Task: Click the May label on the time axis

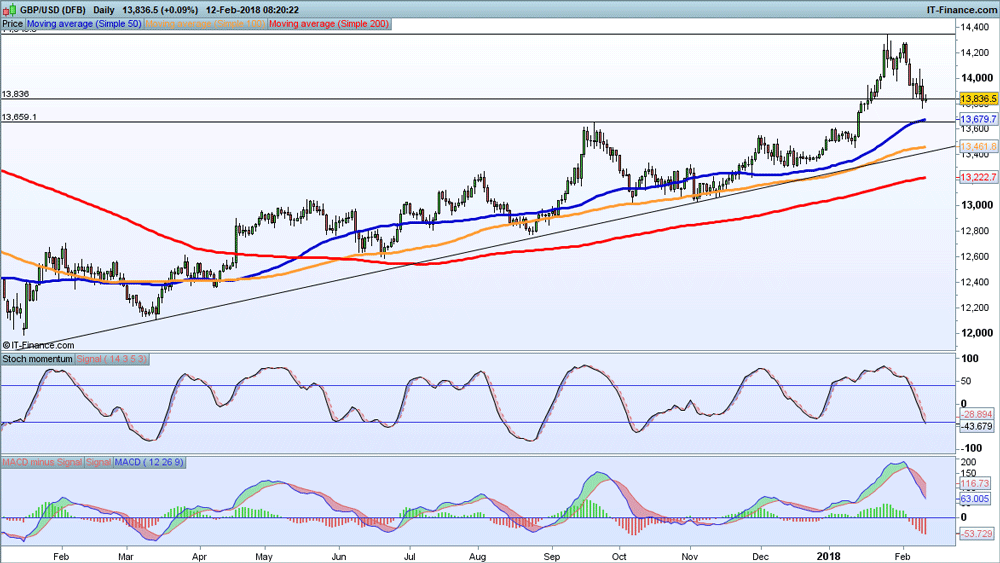Action: click(264, 556)
